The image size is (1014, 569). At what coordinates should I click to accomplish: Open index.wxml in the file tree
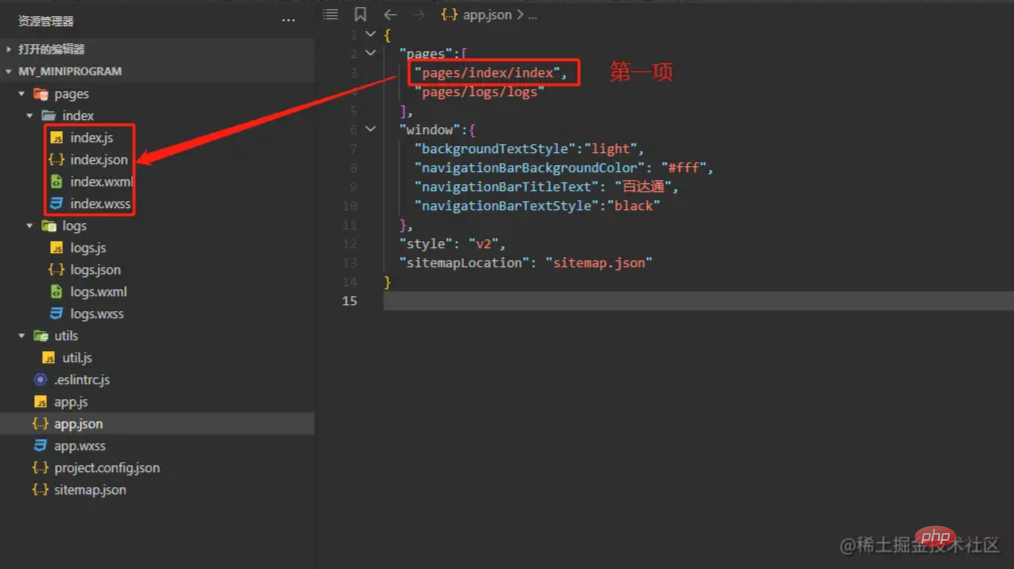point(101,182)
